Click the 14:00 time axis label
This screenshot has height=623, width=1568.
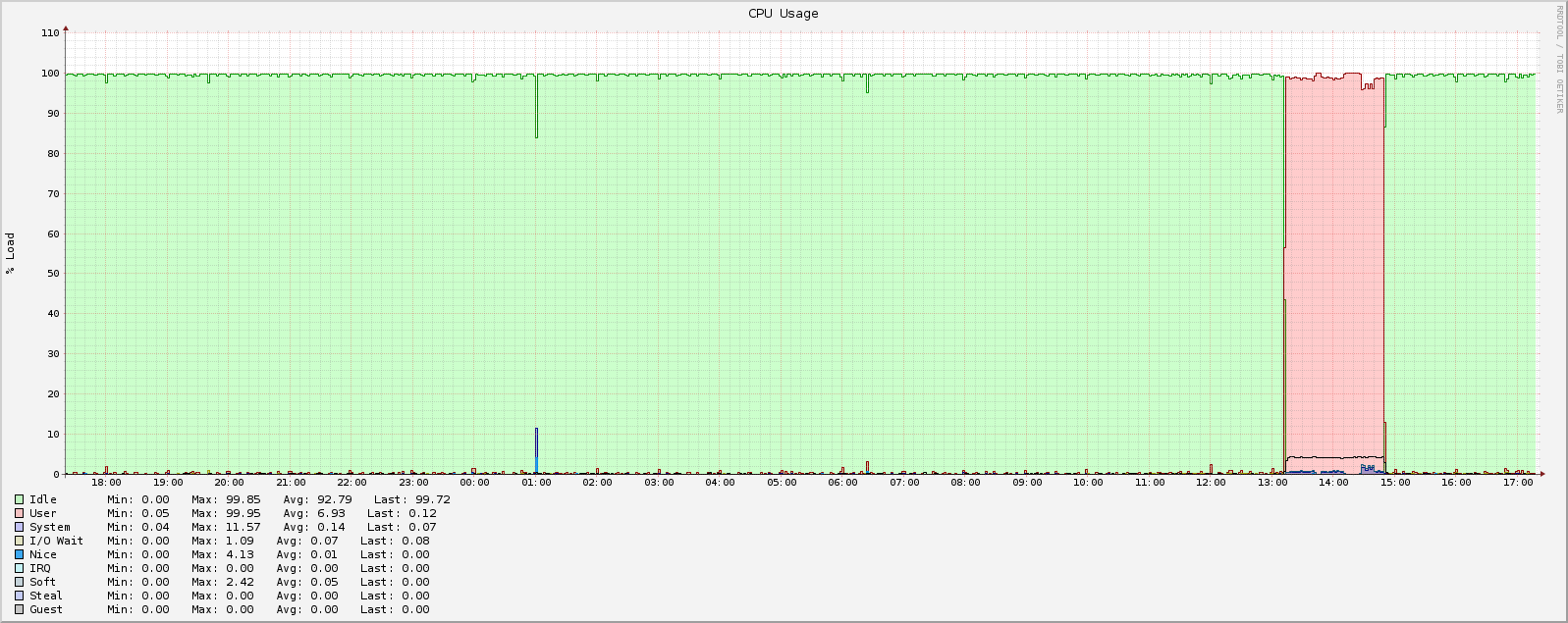click(1333, 483)
